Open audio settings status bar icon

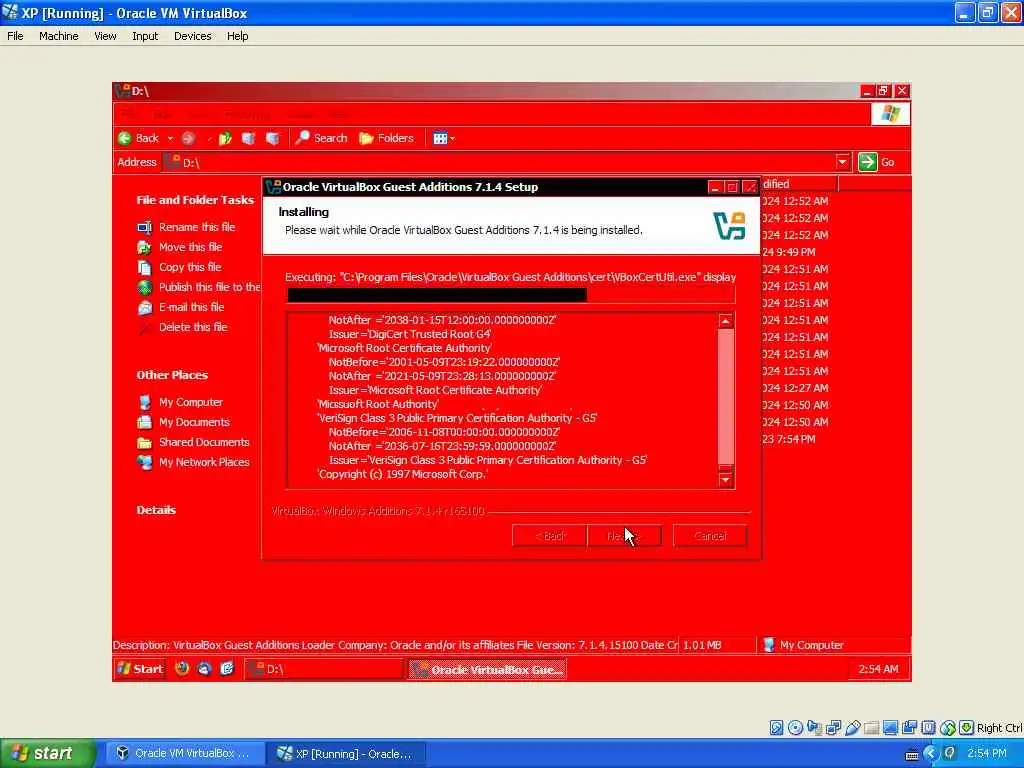click(x=814, y=728)
